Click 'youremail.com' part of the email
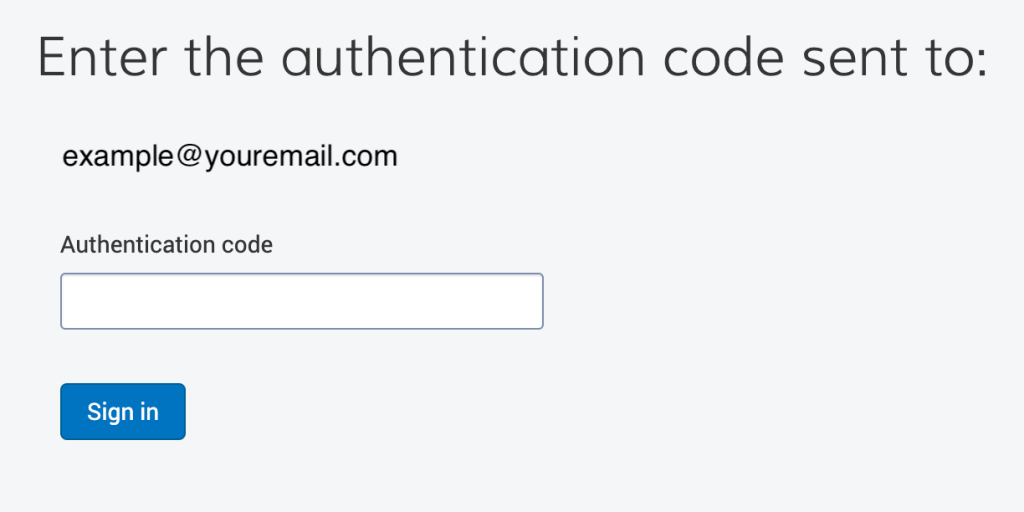Image resolution: width=1024 pixels, height=512 pixels. pos(301,157)
